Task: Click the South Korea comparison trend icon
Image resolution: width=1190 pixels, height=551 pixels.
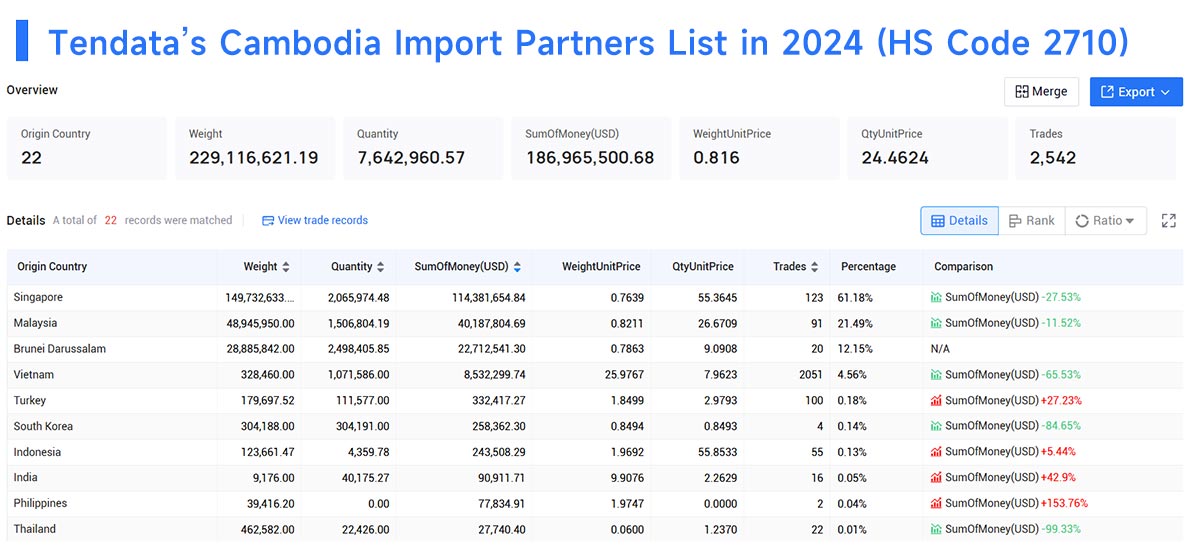Action: [936, 427]
